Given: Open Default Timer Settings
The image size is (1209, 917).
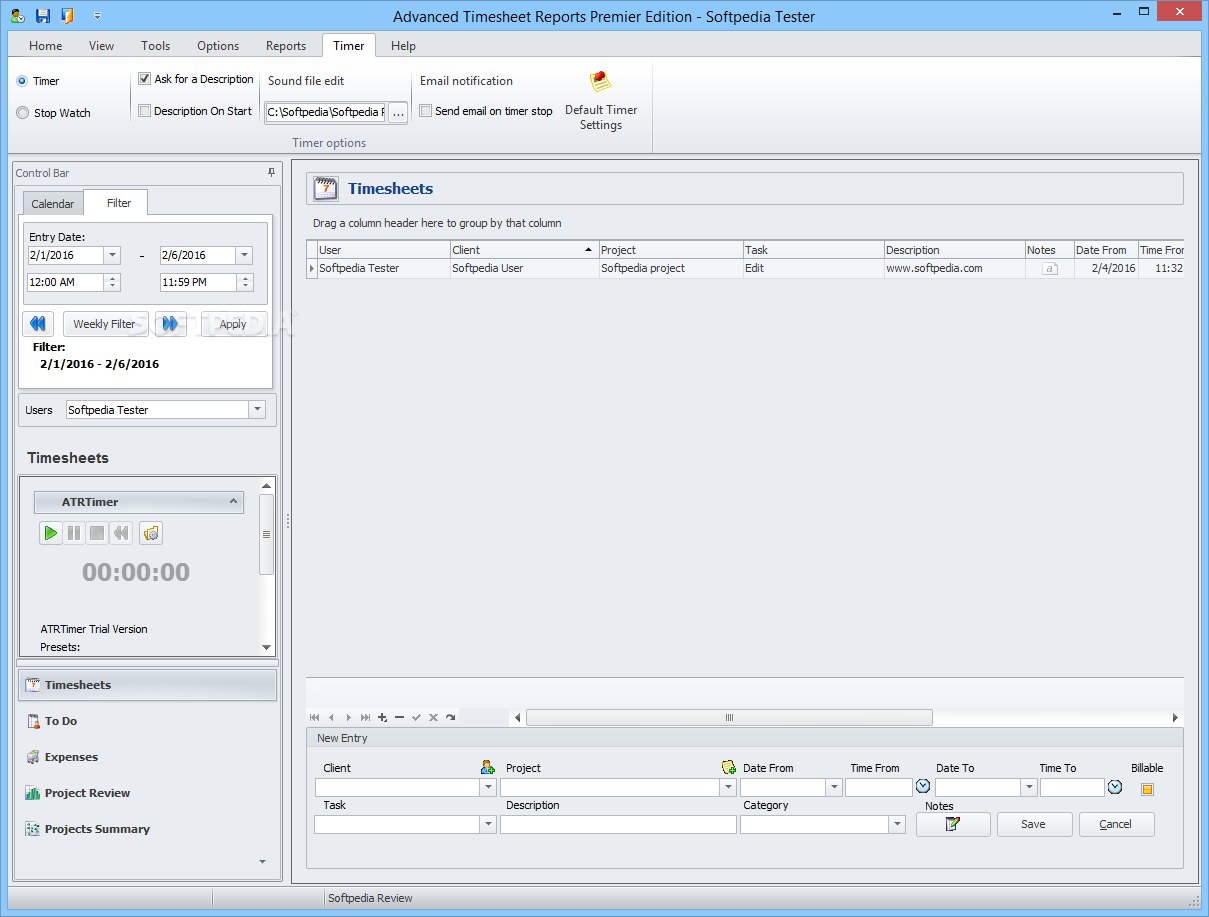Looking at the screenshot, I should click(601, 102).
